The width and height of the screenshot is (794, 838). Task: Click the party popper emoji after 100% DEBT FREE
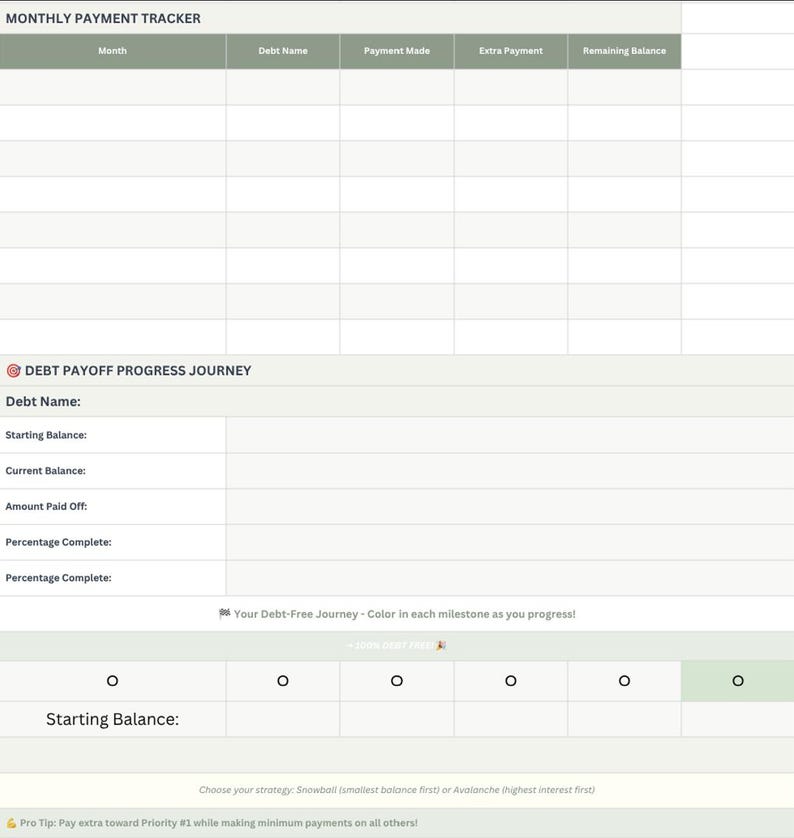point(441,646)
